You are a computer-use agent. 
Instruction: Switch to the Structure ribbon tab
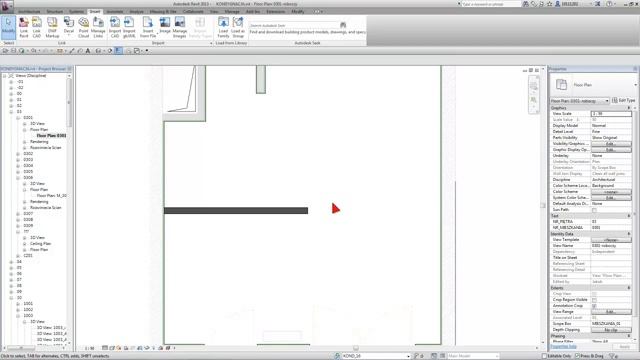pyautogui.click(x=55, y=12)
